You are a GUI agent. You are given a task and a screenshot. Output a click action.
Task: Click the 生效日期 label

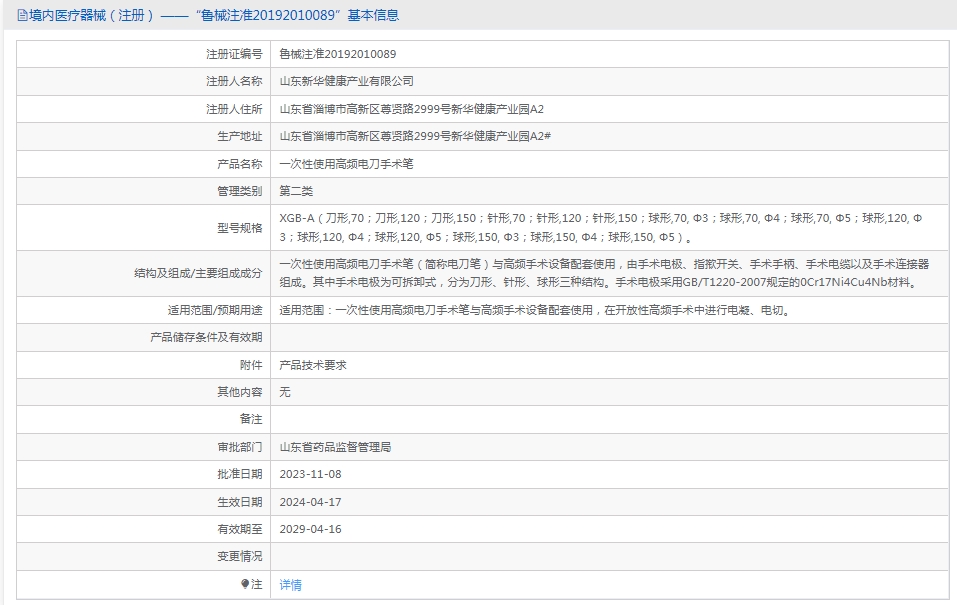click(240, 502)
